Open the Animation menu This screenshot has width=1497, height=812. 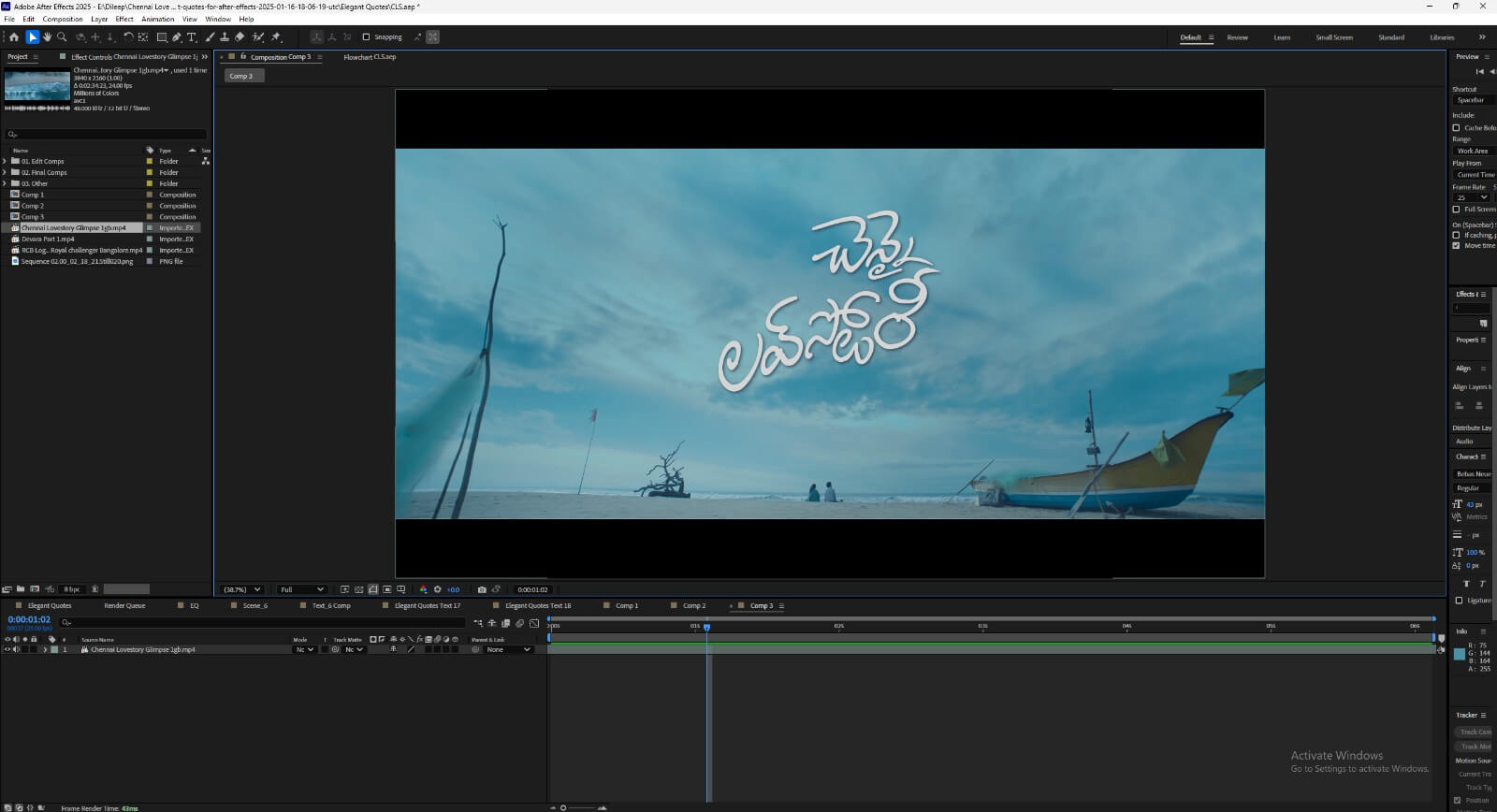[x=157, y=19]
